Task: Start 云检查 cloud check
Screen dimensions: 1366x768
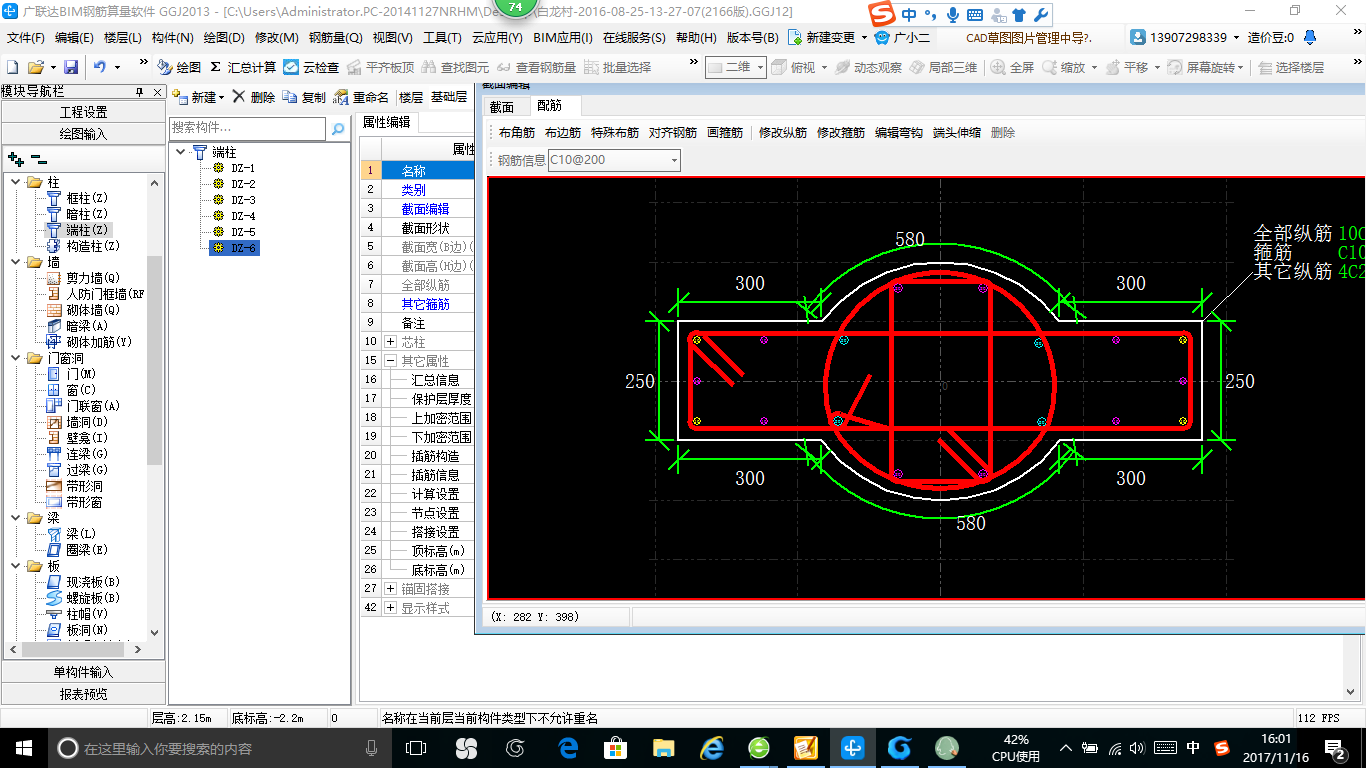Action: click(311, 67)
